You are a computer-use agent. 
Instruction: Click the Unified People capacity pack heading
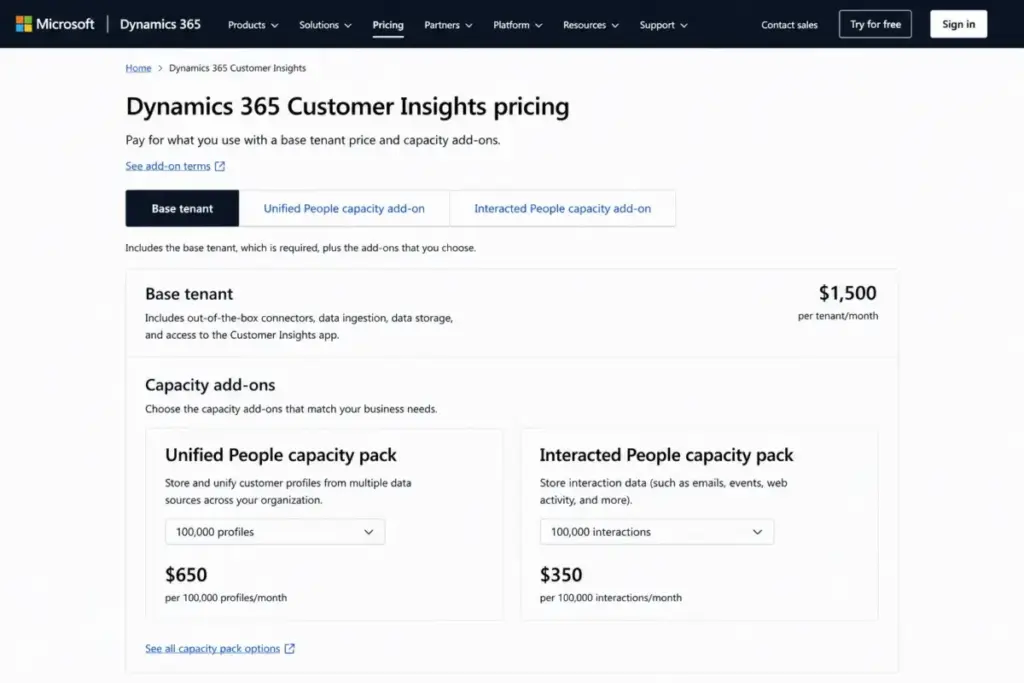[281, 455]
